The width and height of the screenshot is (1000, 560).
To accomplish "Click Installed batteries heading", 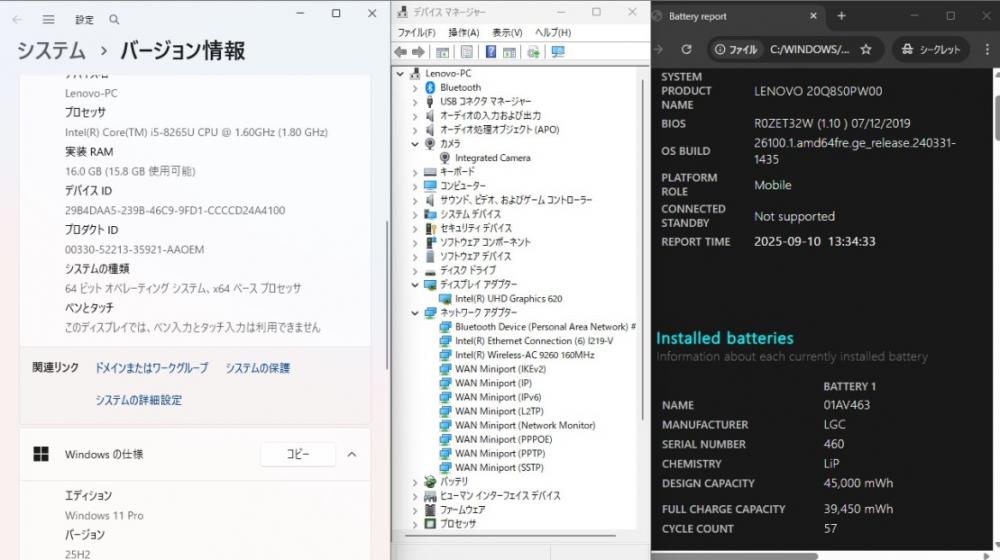I will pyautogui.click(x=725, y=338).
